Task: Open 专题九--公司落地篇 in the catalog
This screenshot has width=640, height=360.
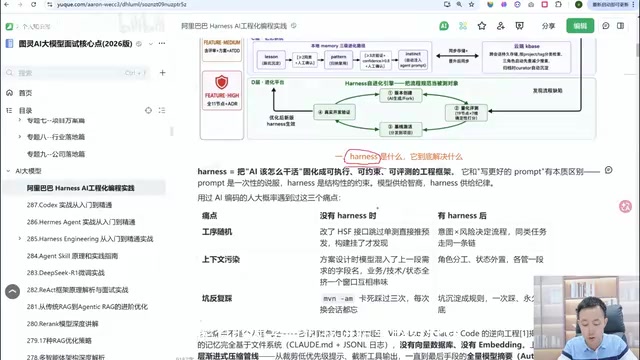Action: click(x=56, y=154)
